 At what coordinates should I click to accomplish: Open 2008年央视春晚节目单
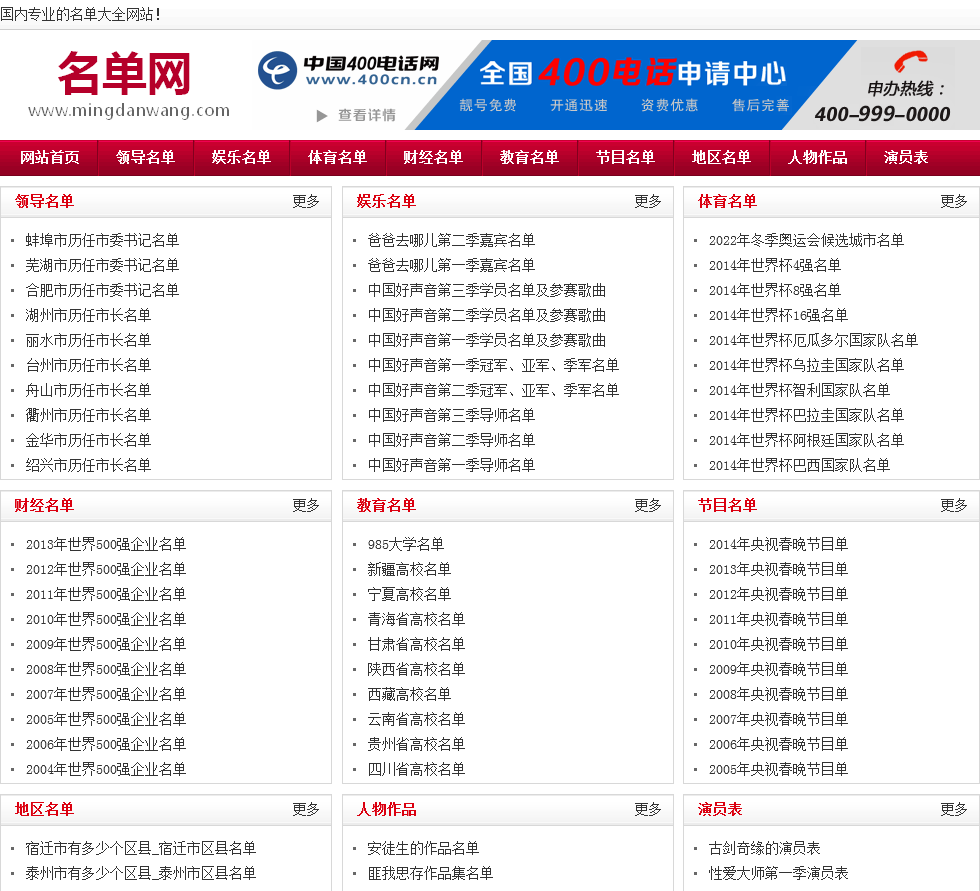pyautogui.click(x=778, y=695)
